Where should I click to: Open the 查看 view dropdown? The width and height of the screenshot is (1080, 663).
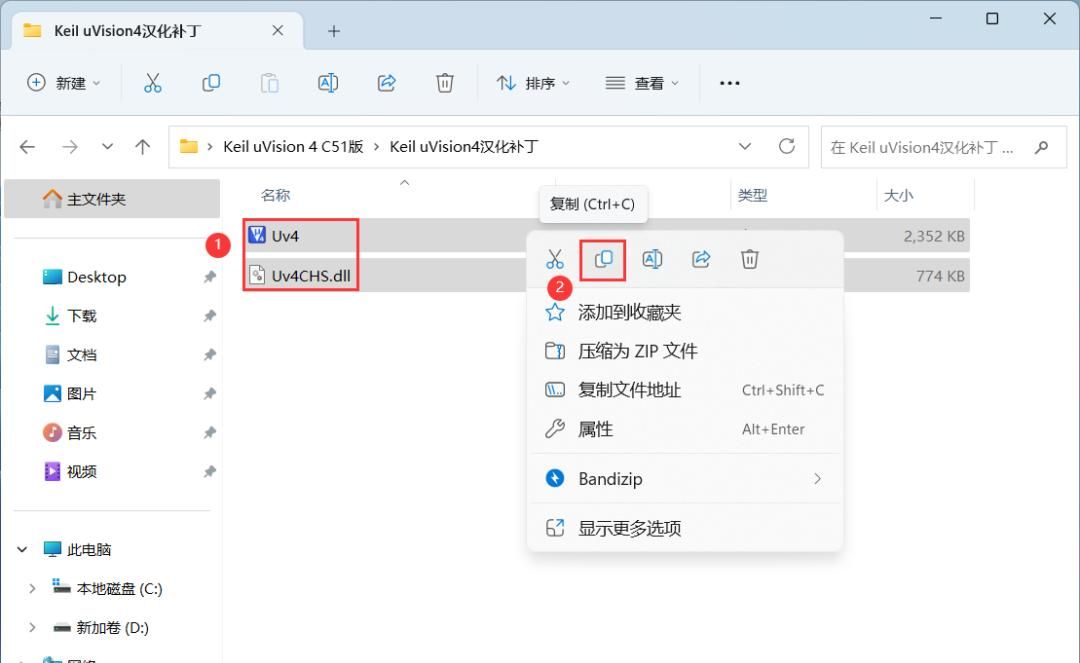641,83
